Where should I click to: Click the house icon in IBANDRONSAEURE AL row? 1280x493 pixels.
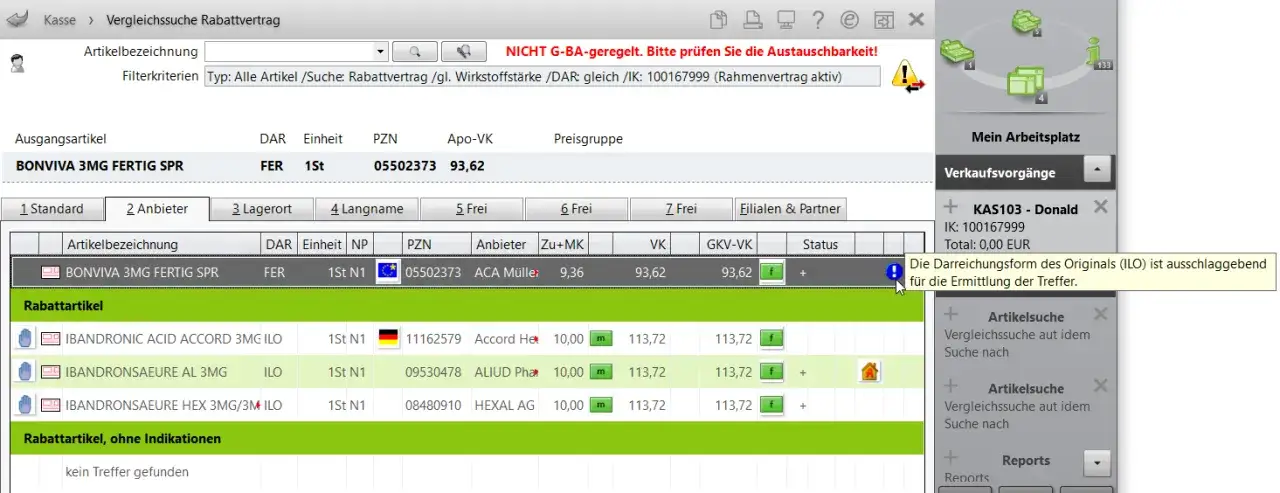pyautogui.click(x=869, y=372)
